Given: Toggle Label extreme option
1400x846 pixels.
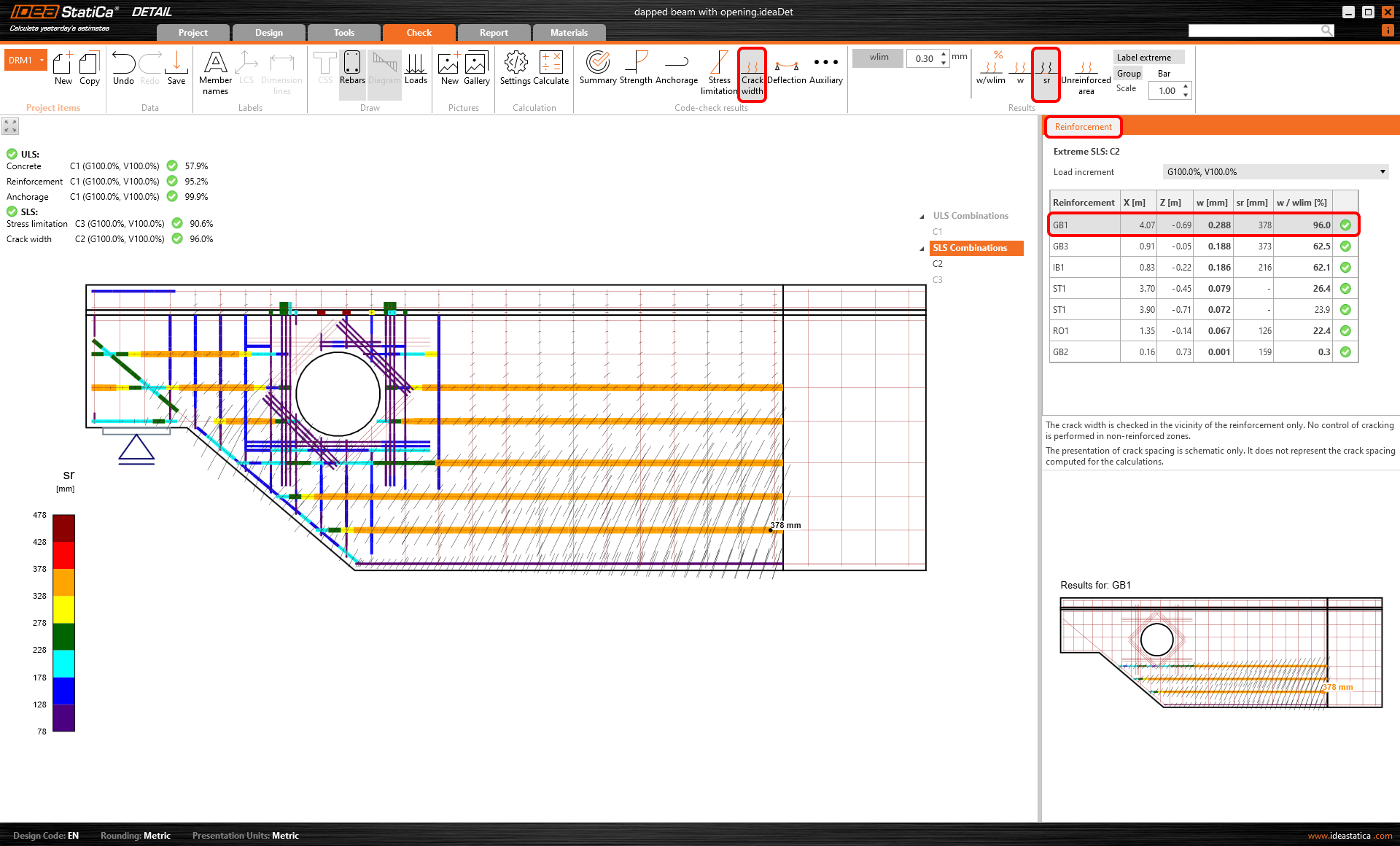Looking at the screenshot, I should tap(1148, 58).
